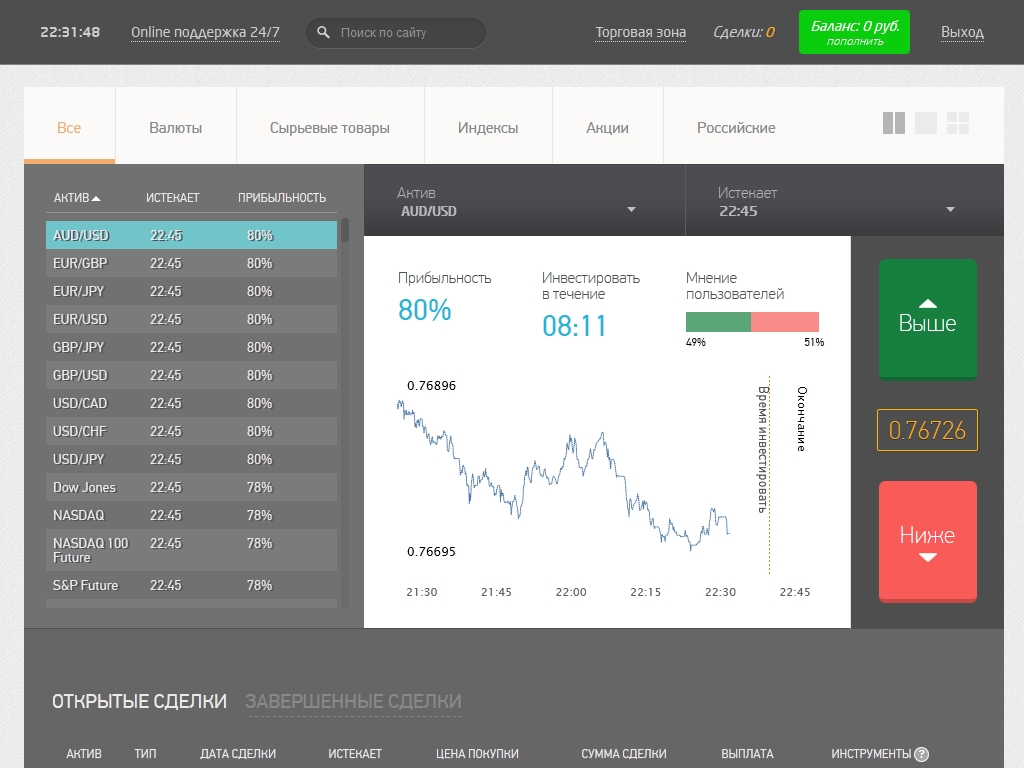Expand the Истекает 22:45 dropdown

(950, 210)
